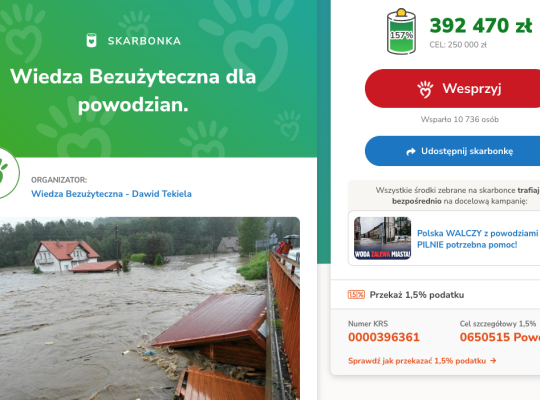Click the Woda zalewa miasta campaign thumbnail
Screen dimensions: 540x400
[x=382, y=238]
